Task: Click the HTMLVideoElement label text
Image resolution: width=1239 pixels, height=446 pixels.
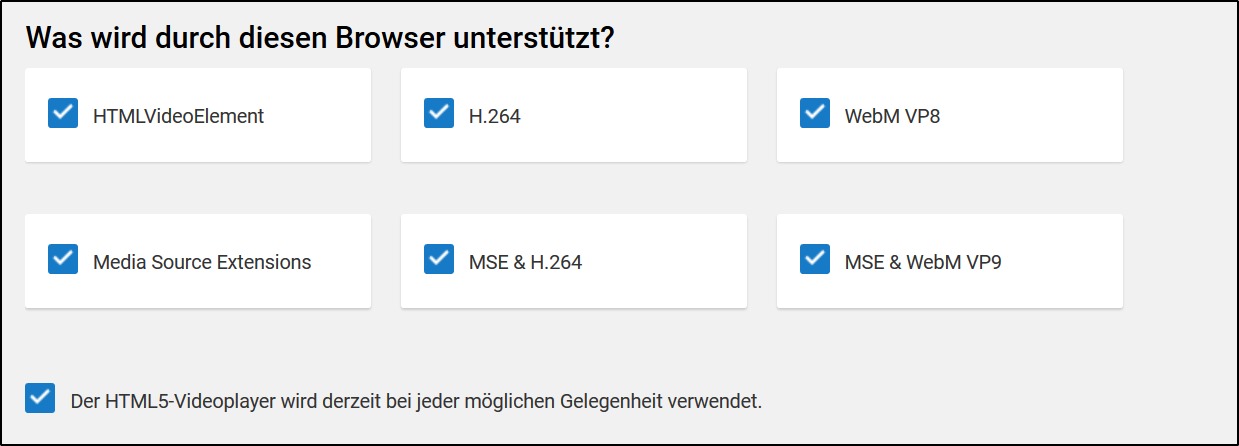Action: (178, 116)
